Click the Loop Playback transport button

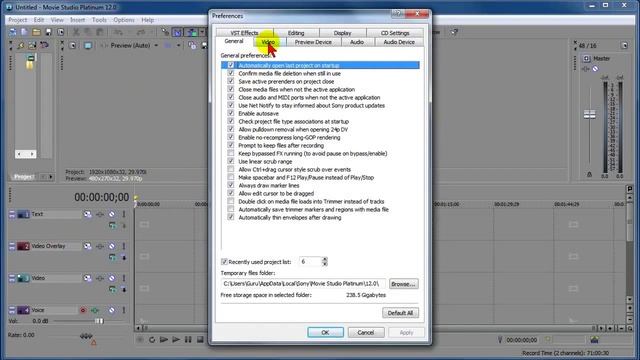pyautogui.click(x=152, y=340)
